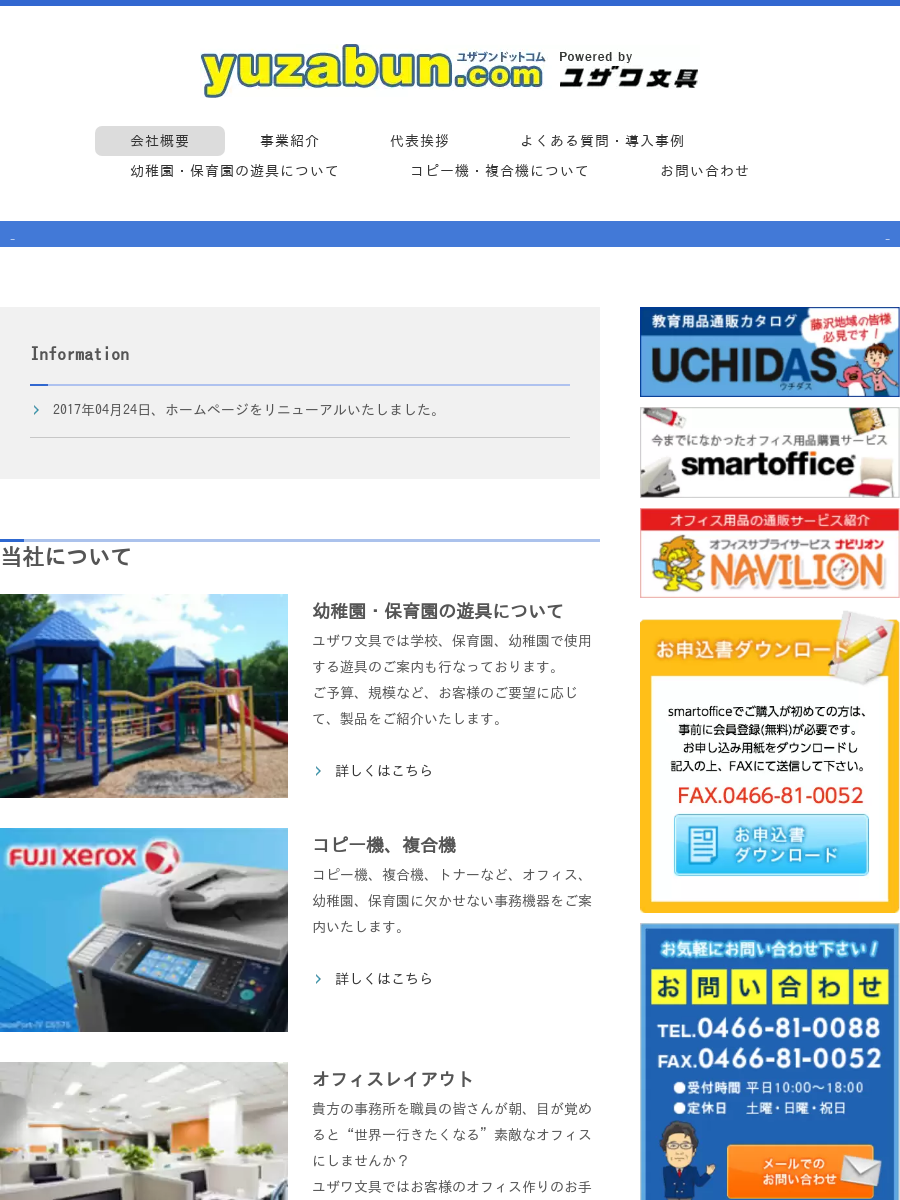Open the smartoffice banner
Viewport: 900px width, 1200px height.
[770, 452]
